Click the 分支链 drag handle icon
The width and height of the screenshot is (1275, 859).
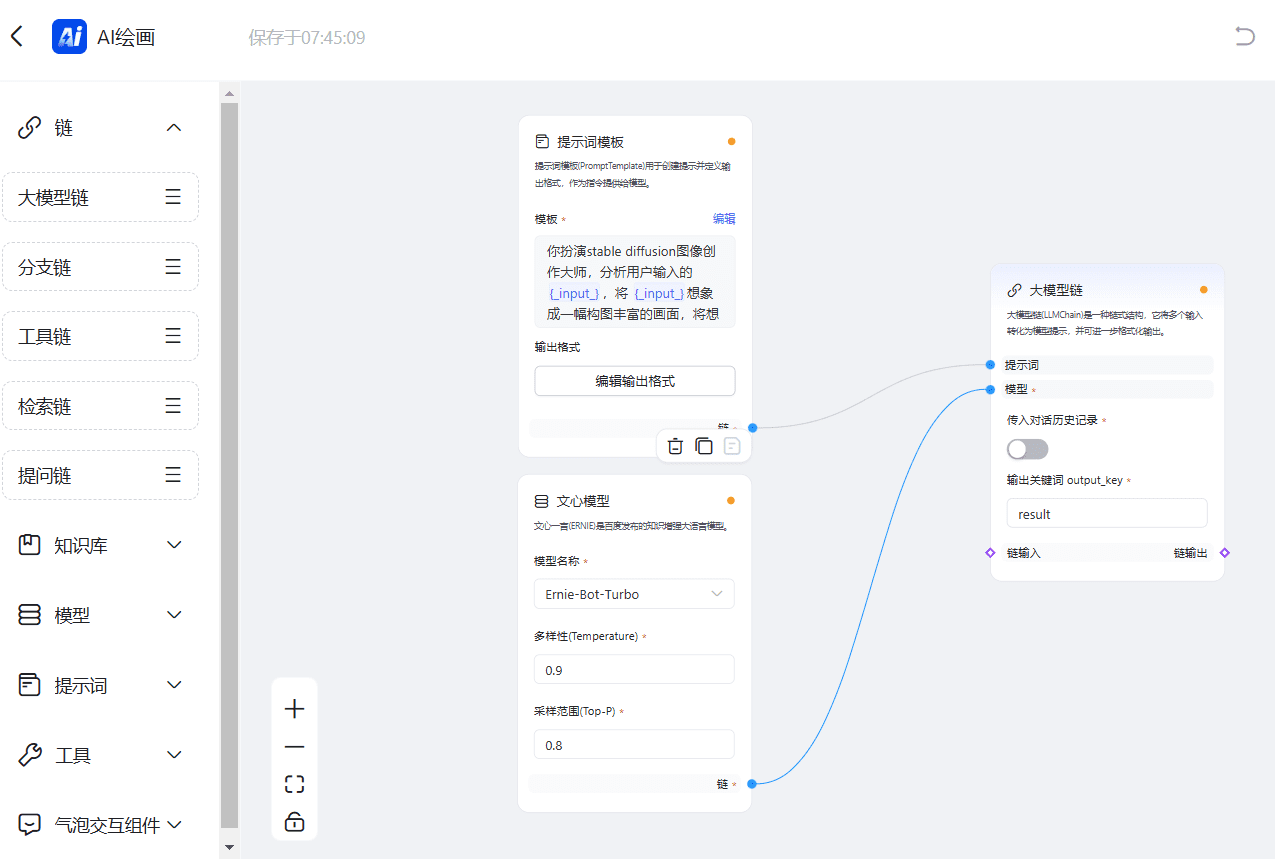click(173, 267)
